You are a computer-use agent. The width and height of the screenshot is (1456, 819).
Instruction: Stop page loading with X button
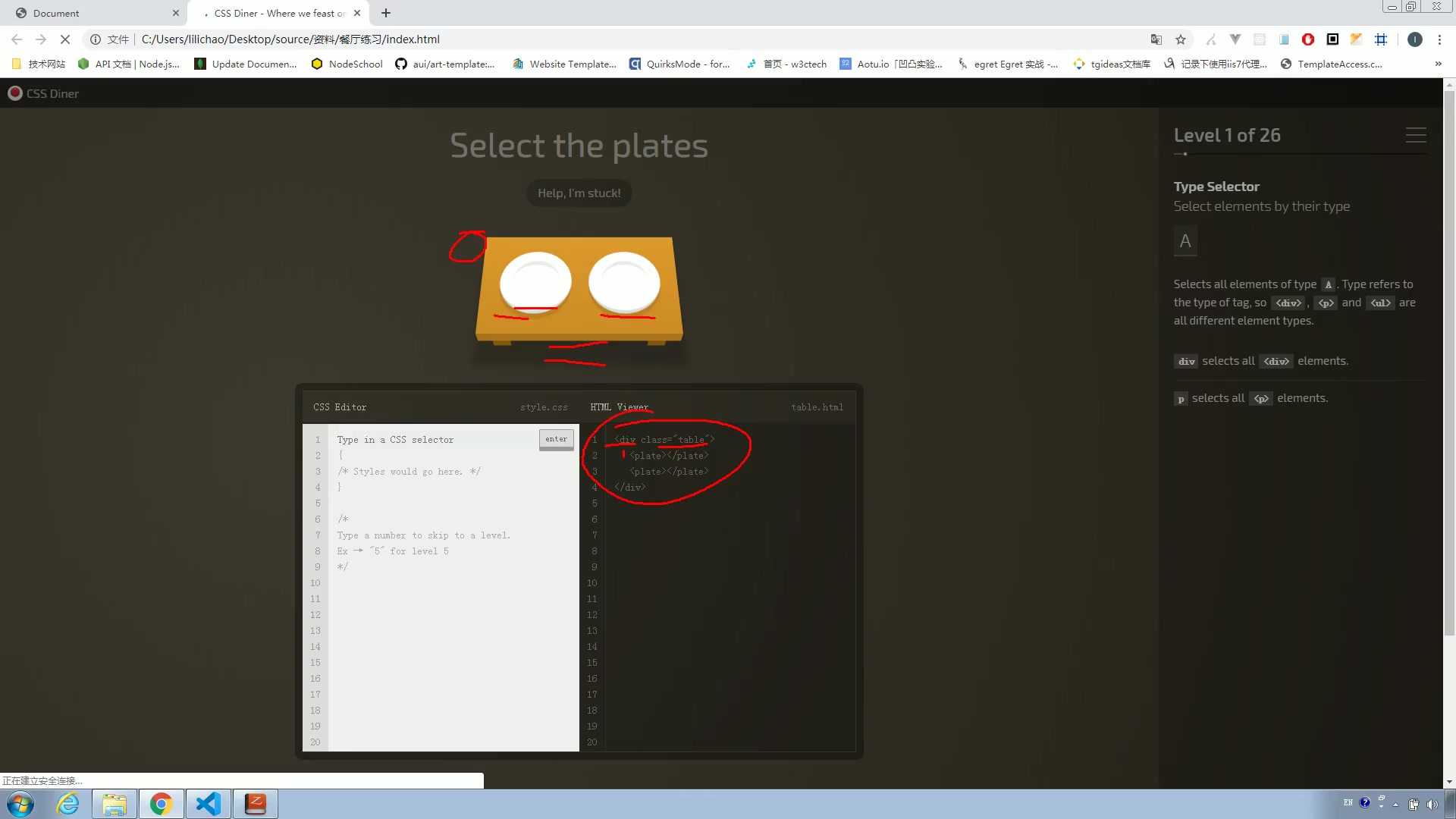click(x=65, y=39)
